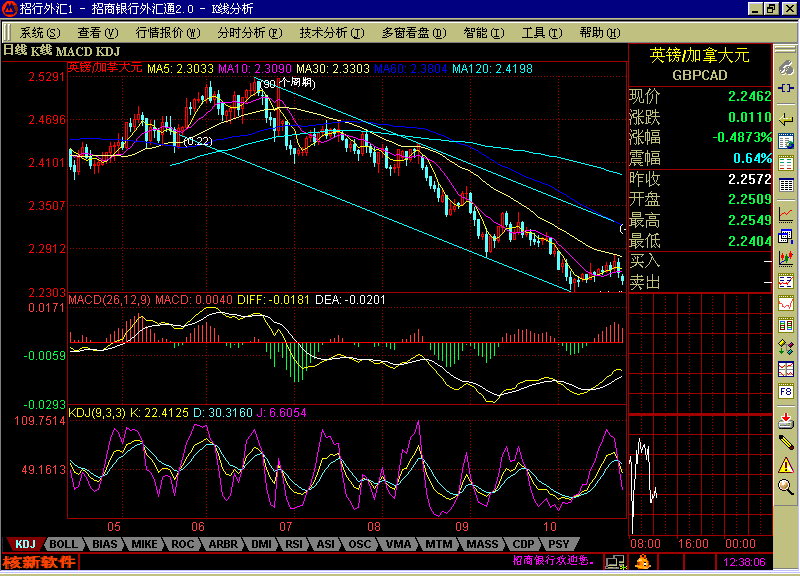Screen dimensions: 800x576
Task: Open the 分时分析(F) menu
Action: pyautogui.click(x=249, y=33)
